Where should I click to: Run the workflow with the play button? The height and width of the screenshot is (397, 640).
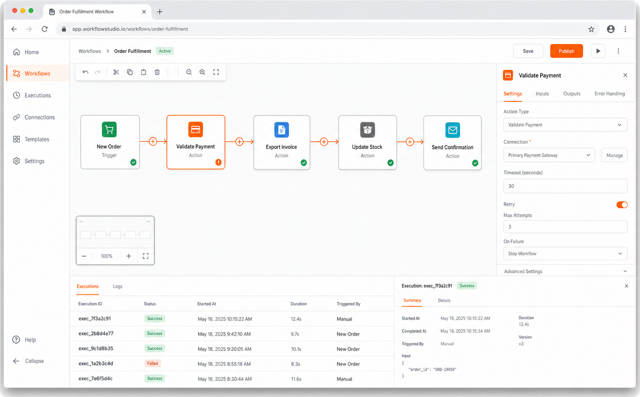coord(598,51)
